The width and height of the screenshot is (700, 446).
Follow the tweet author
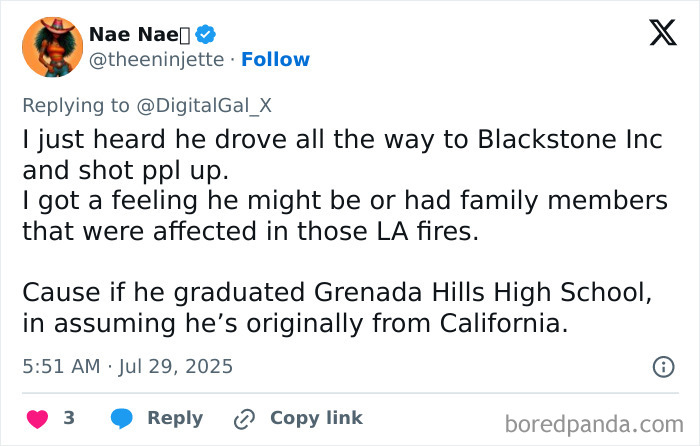click(275, 60)
